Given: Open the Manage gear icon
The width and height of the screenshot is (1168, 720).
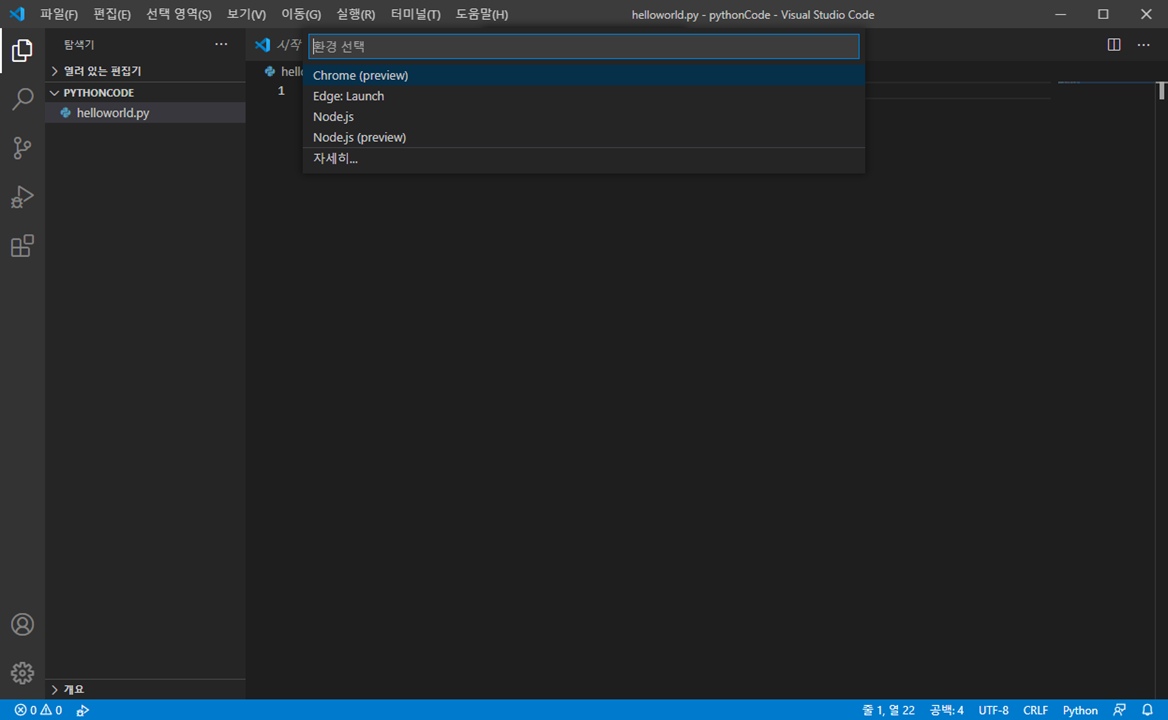Looking at the screenshot, I should [22, 673].
